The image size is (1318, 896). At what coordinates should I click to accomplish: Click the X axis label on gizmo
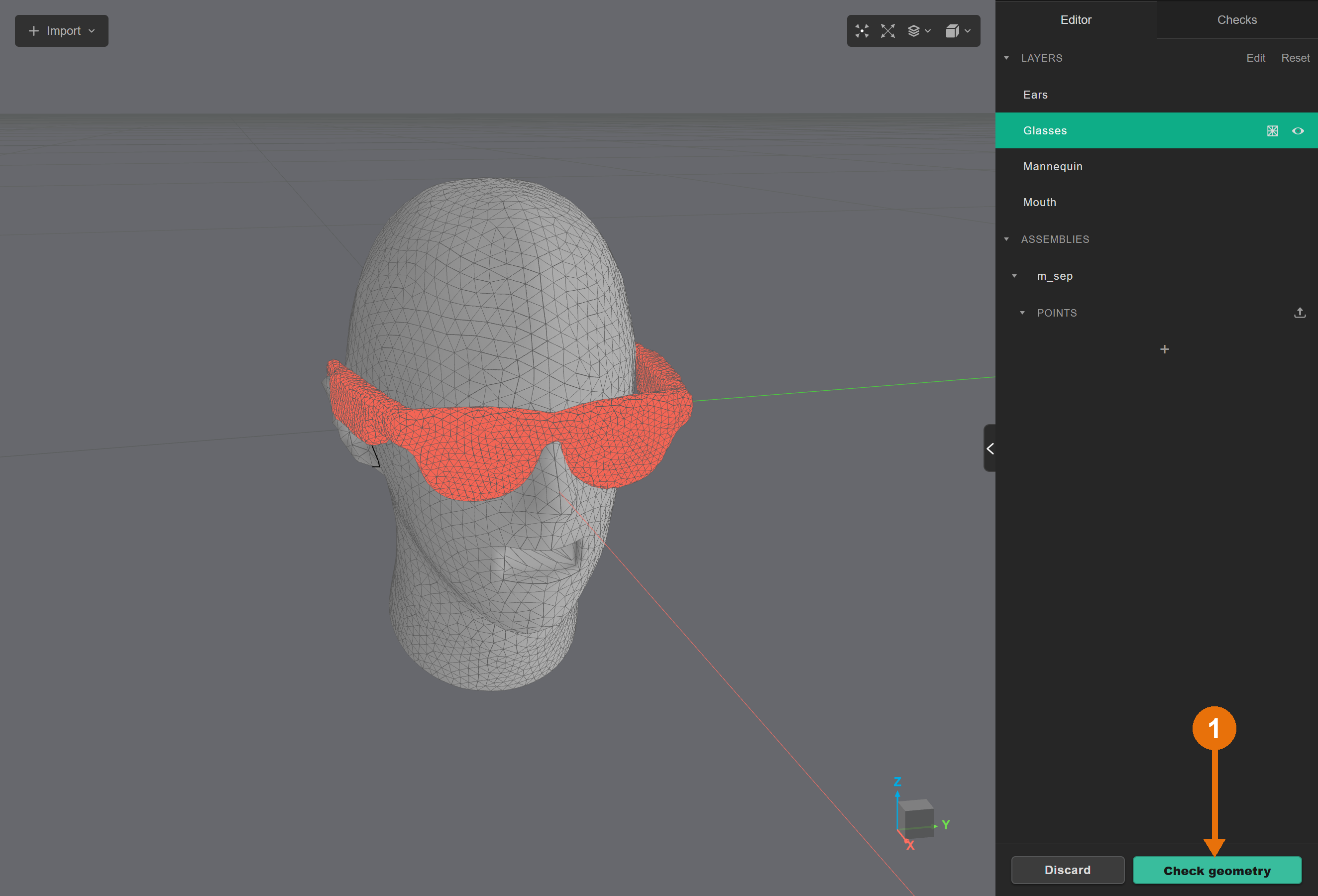[910, 845]
